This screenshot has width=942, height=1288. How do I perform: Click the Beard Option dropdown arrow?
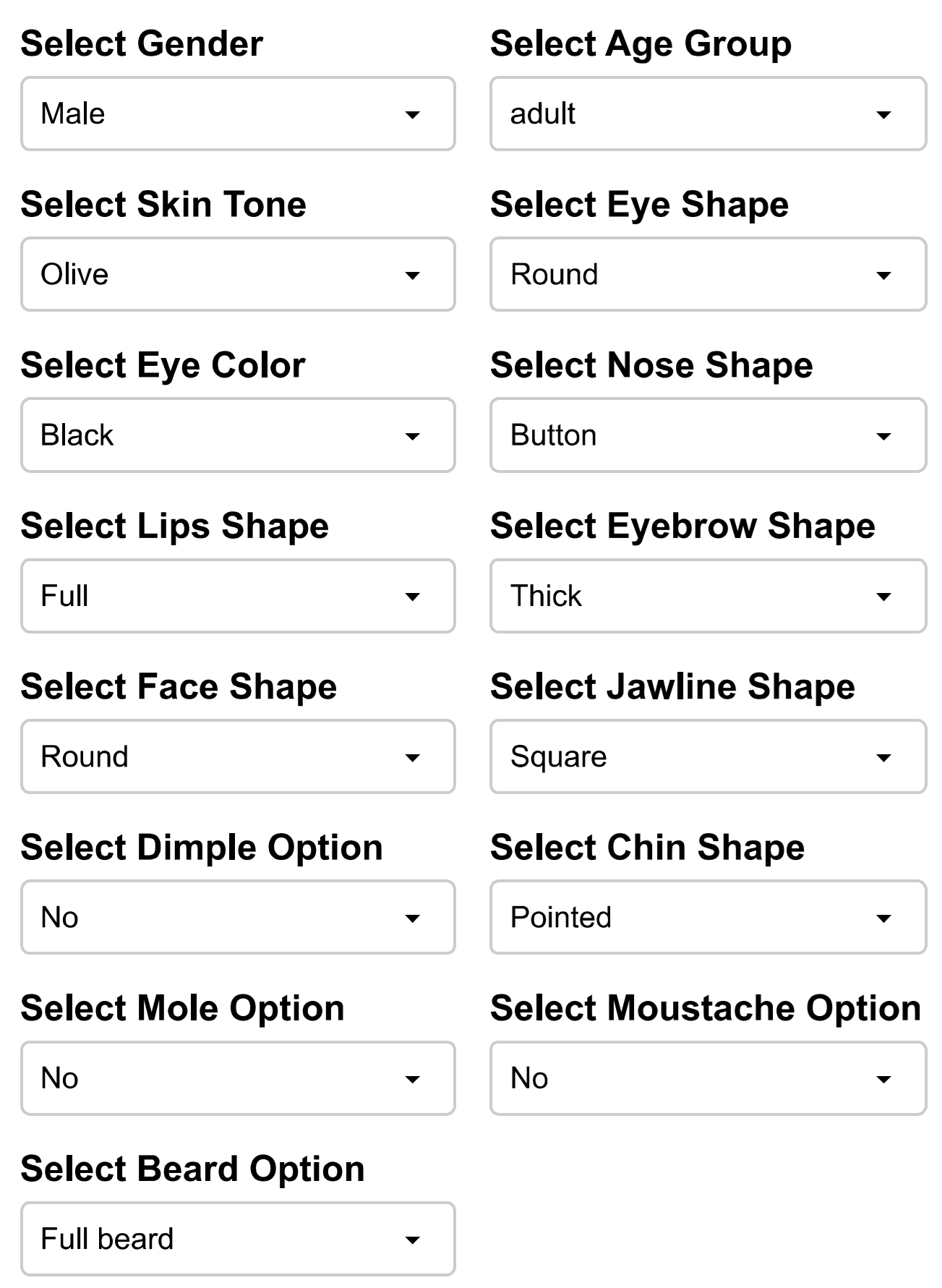pos(412,1240)
